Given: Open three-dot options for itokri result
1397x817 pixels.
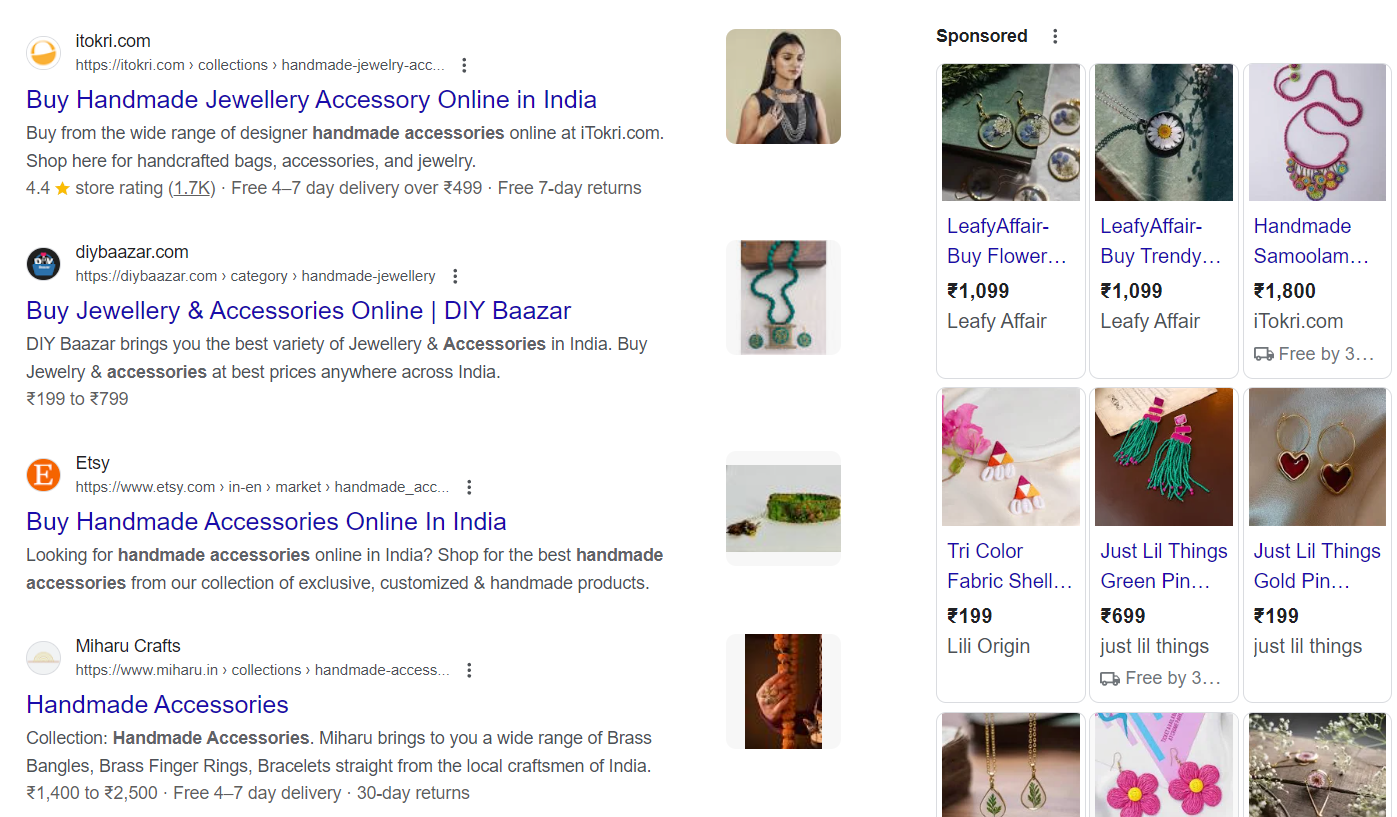Looking at the screenshot, I should [464, 63].
